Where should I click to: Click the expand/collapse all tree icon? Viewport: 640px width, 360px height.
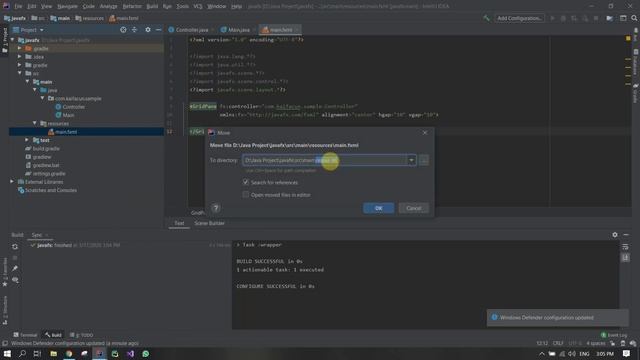pos(134,30)
